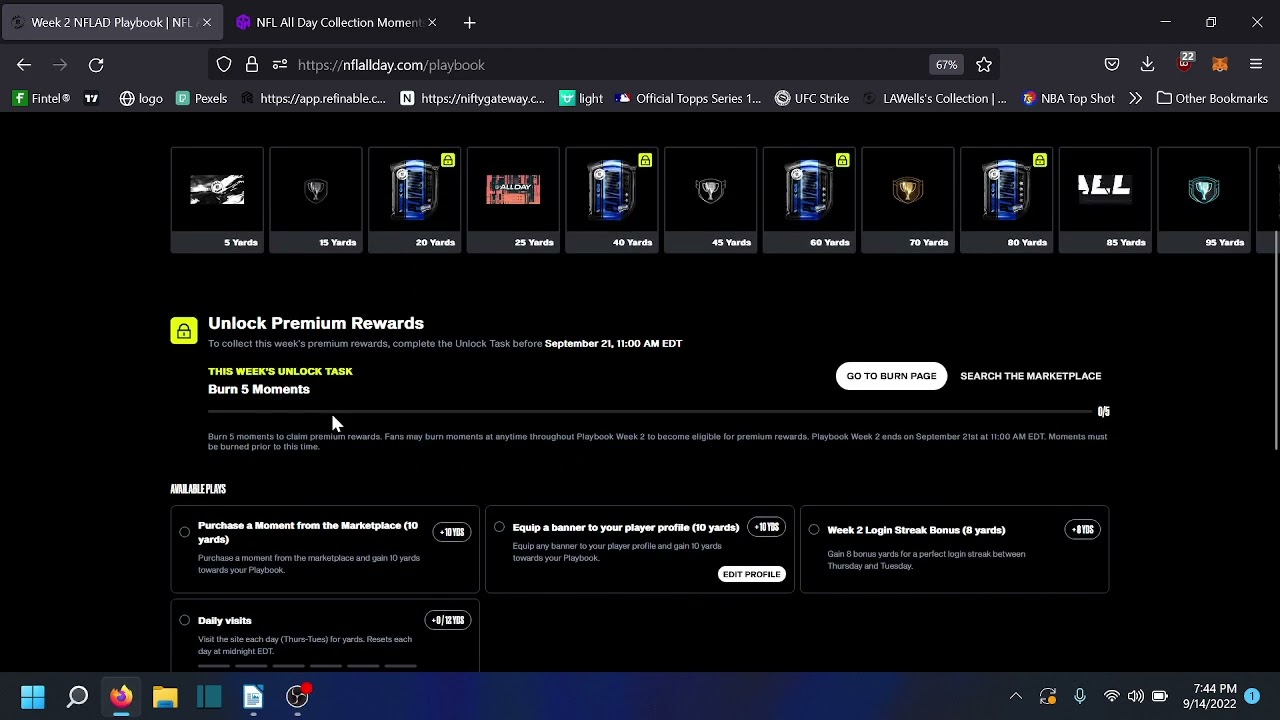
Task: Select the 95 Yards teal trophy reward
Action: point(1204,200)
